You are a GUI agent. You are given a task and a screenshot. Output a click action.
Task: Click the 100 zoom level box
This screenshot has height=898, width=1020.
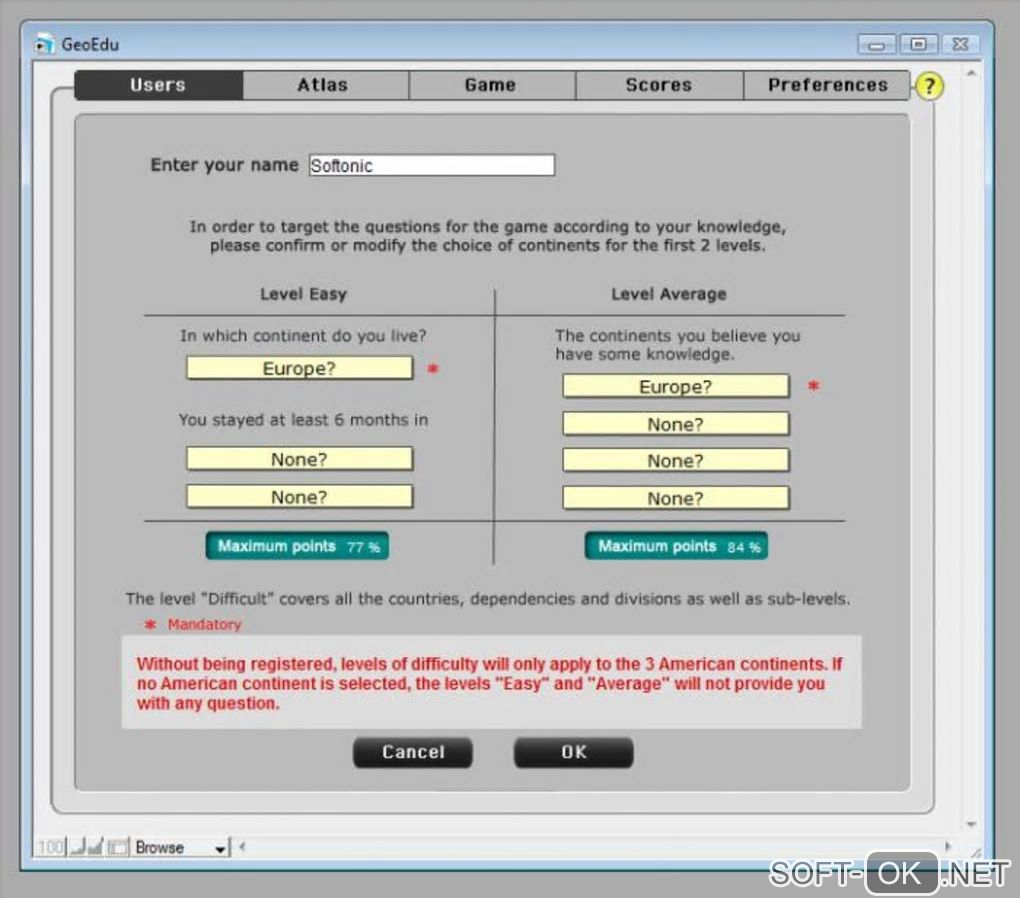50,847
